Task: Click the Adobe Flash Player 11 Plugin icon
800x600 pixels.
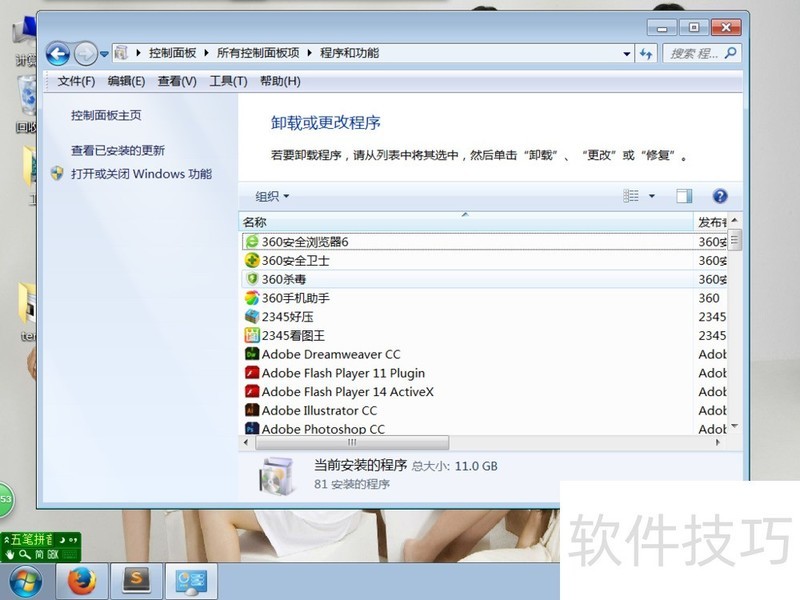Action: (x=252, y=373)
